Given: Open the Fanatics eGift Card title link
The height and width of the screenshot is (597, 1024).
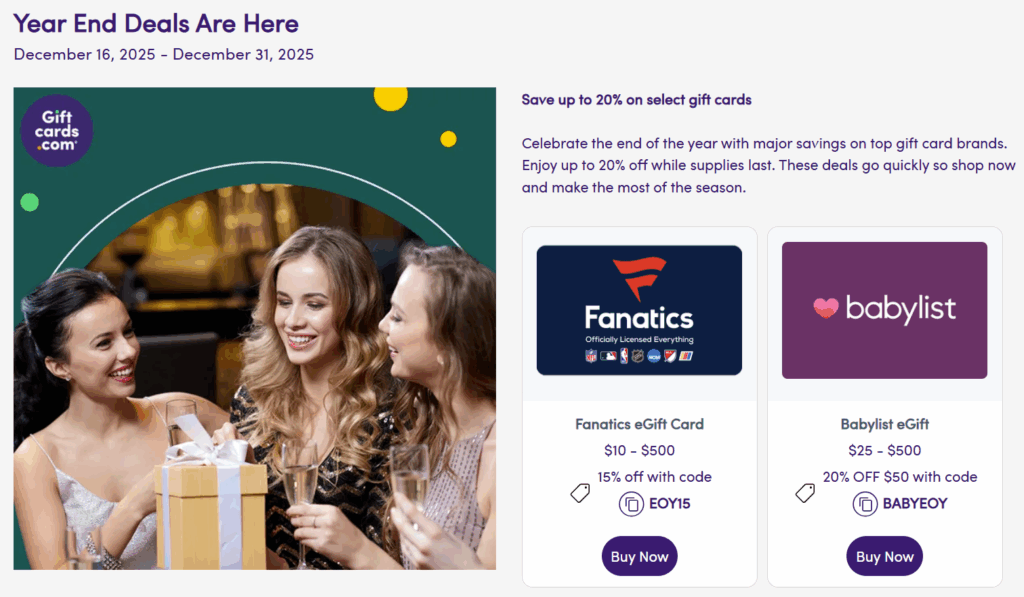Looking at the screenshot, I should click(639, 424).
